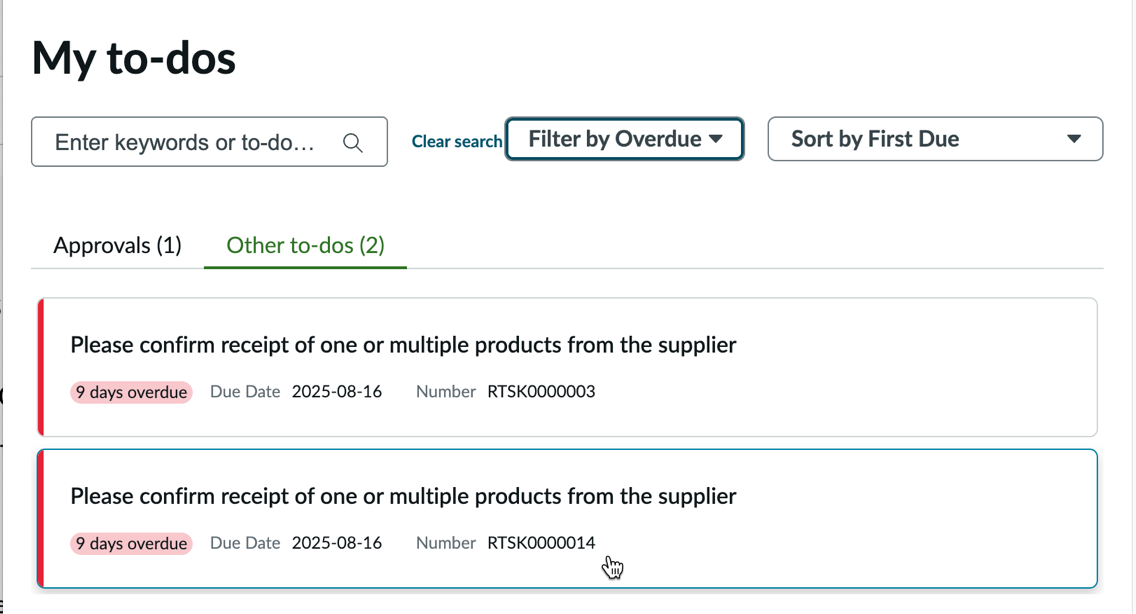Image resolution: width=1136 pixels, height=614 pixels.
Task: Click the Sort by First Due arrow
Action: [1074, 139]
